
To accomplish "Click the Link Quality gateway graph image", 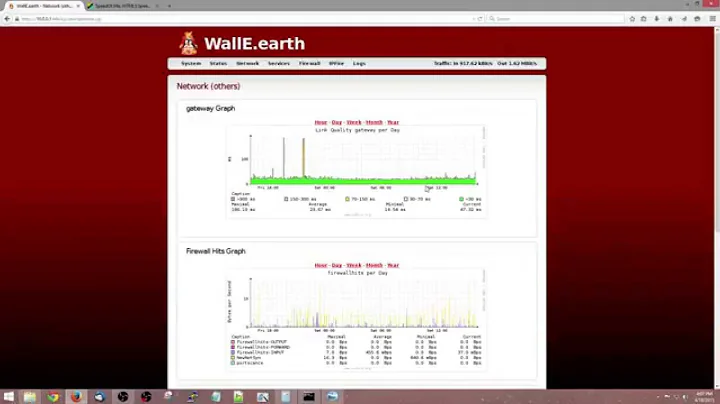I will (x=357, y=172).
